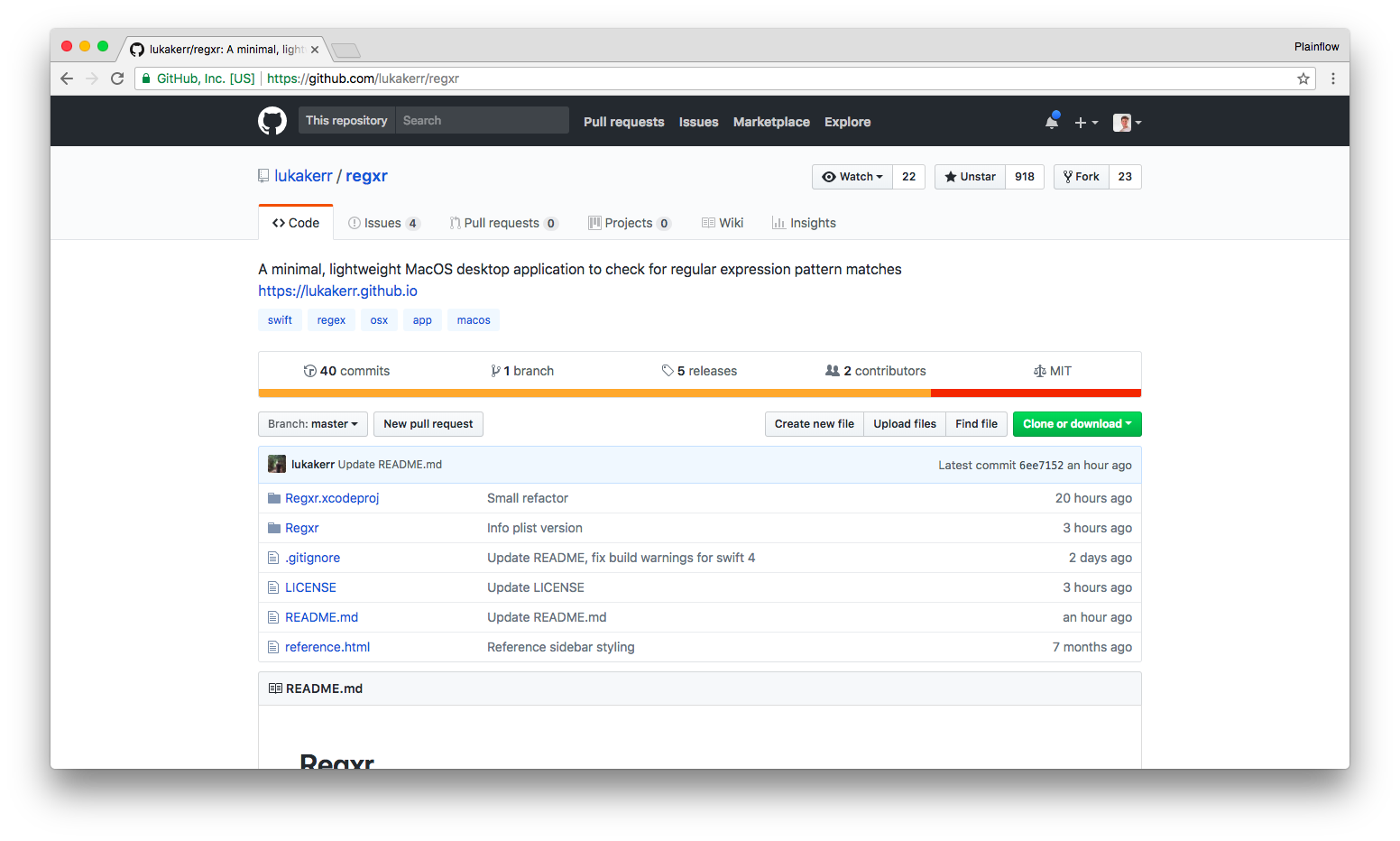Click the README.md file icon in list
Screen dimensions: 1400x841
(x=273, y=617)
